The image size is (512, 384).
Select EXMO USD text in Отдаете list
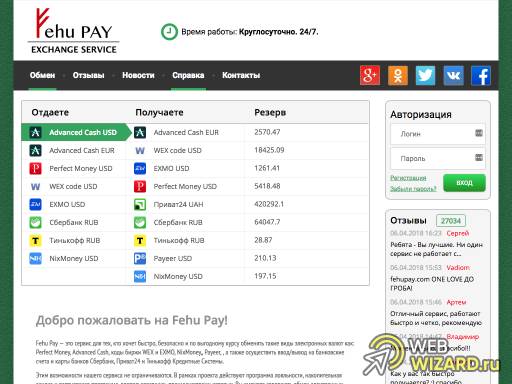[x=67, y=204]
